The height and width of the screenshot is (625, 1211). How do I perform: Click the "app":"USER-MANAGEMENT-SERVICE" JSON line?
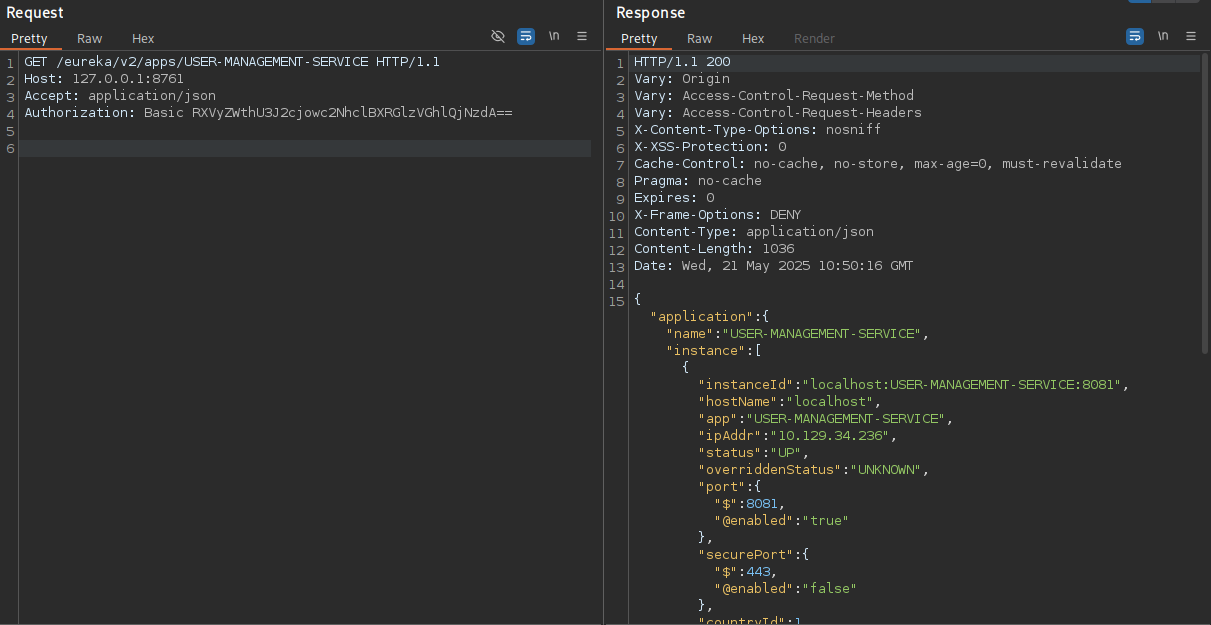pos(826,419)
